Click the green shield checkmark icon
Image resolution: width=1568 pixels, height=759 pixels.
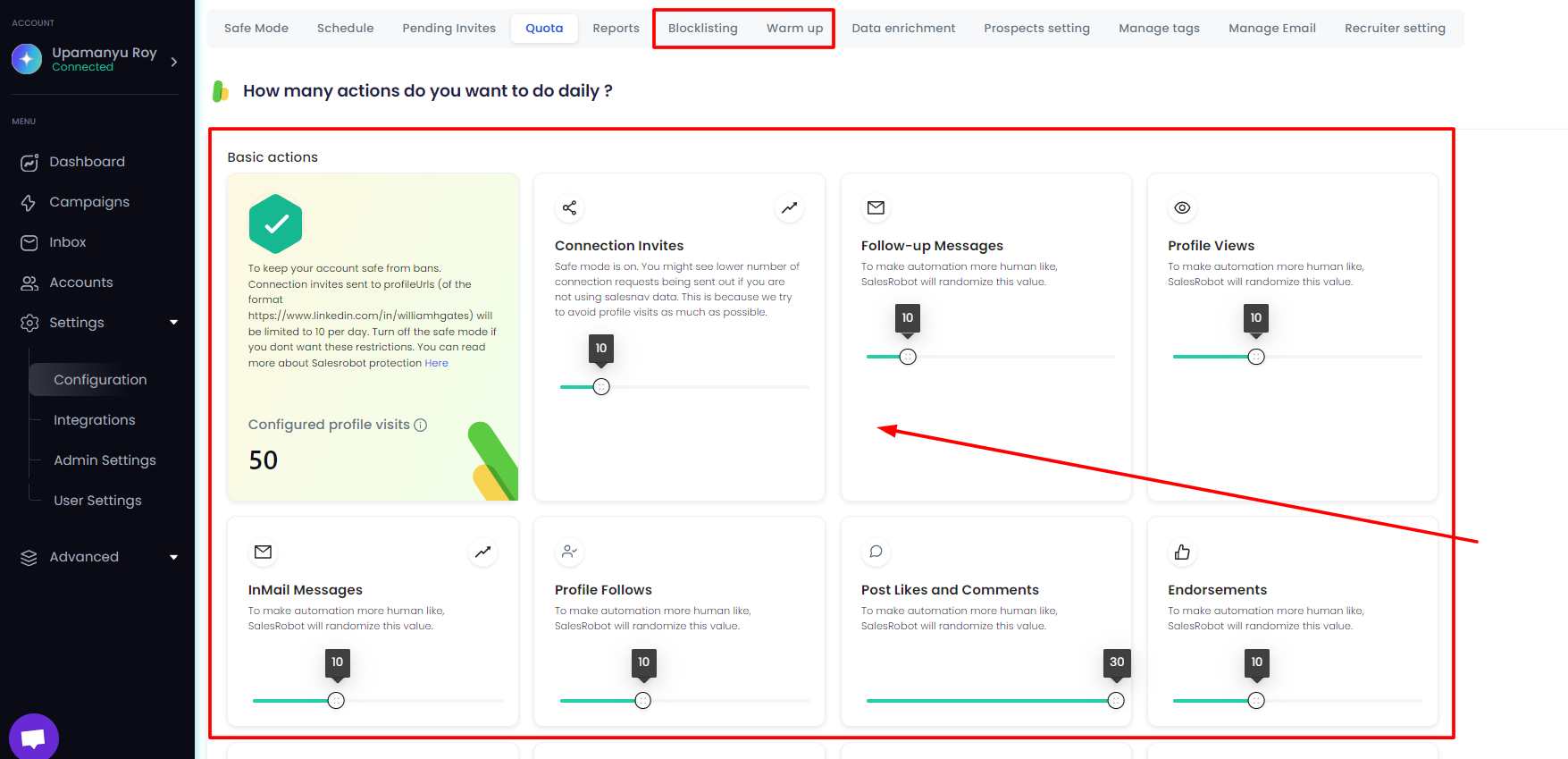pyautogui.click(x=275, y=223)
